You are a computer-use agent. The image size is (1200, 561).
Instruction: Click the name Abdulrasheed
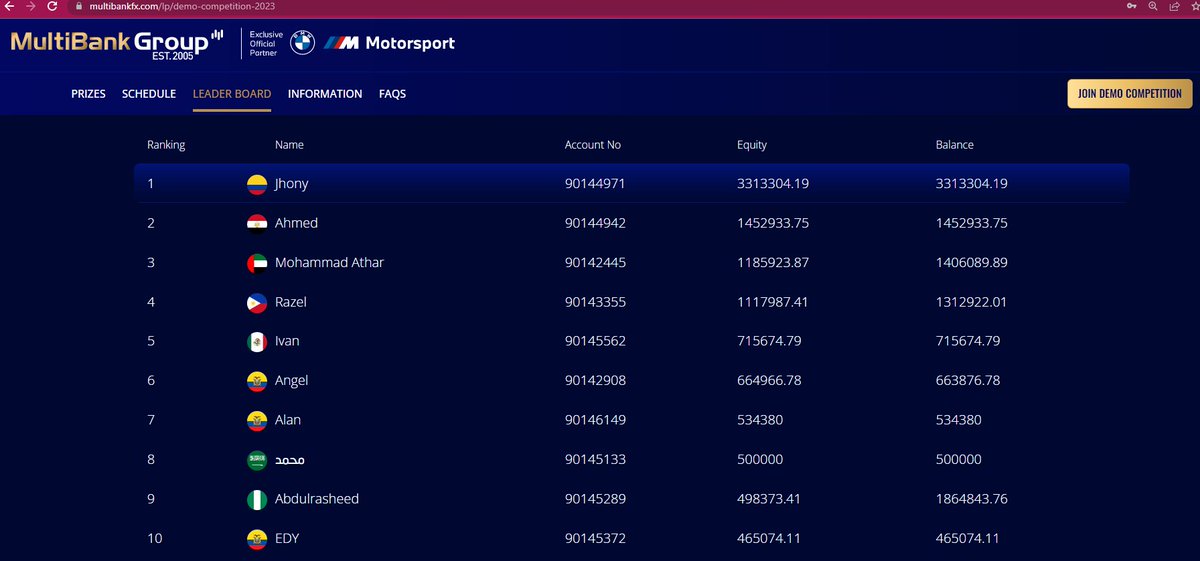pyautogui.click(x=317, y=499)
